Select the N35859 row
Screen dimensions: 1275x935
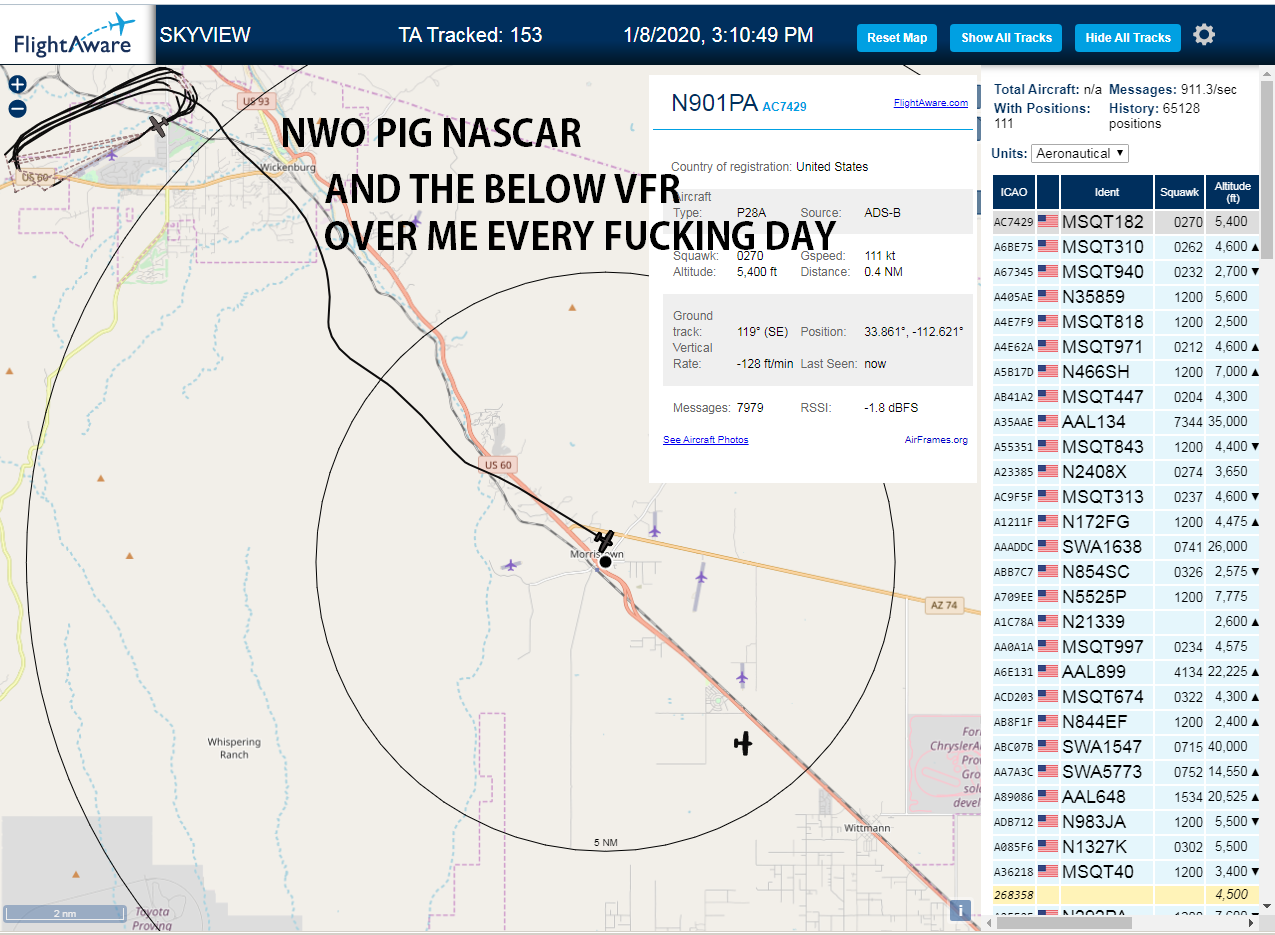(1126, 296)
